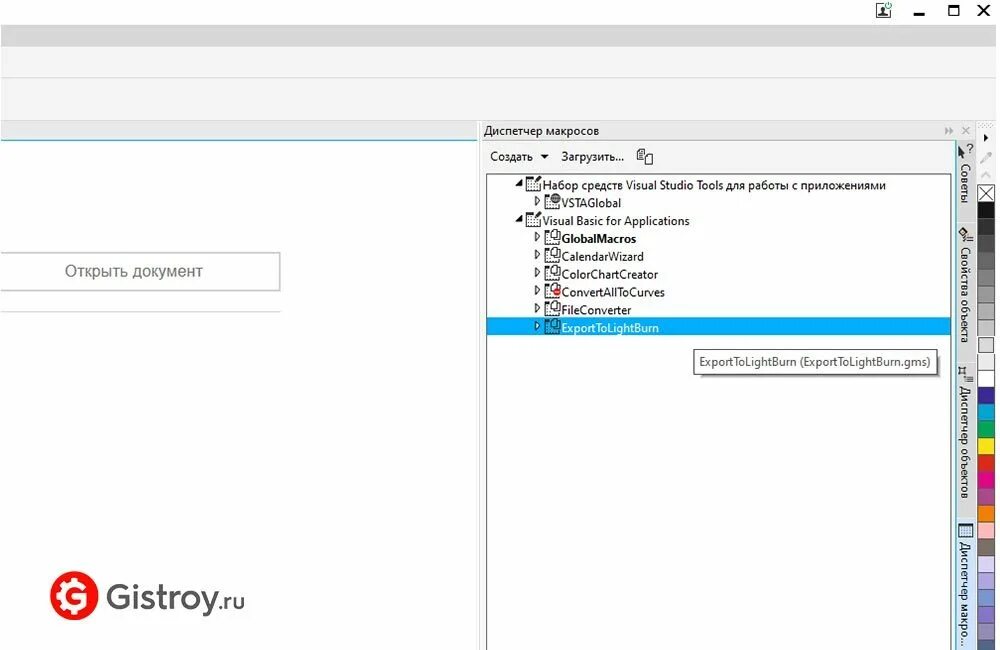The height and width of the screenshot is (650, 1000).
Task: Pick the white color swatch
Action: click(986, 379)
